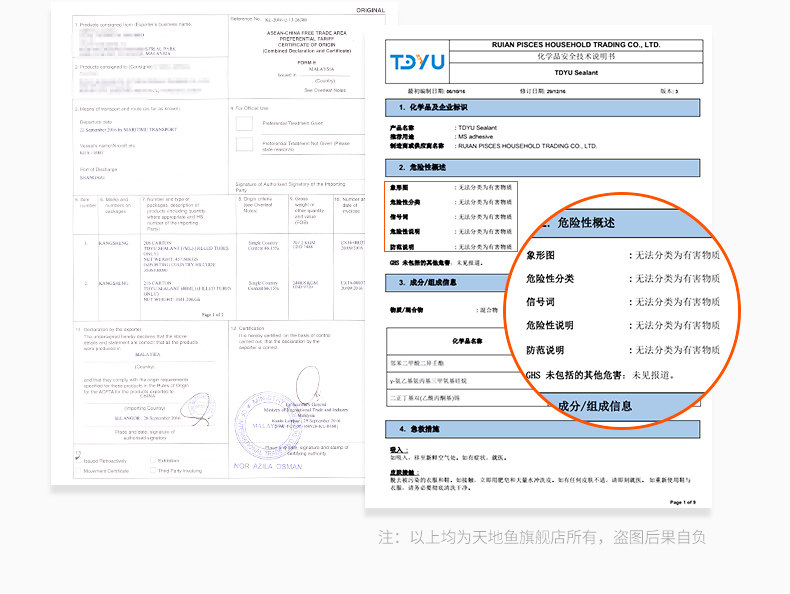Image resolution: width=790 pixels, height=594 pixels.
Task: Click 'Page 1 of 9' on the data sheet
Action: [683, 502]
